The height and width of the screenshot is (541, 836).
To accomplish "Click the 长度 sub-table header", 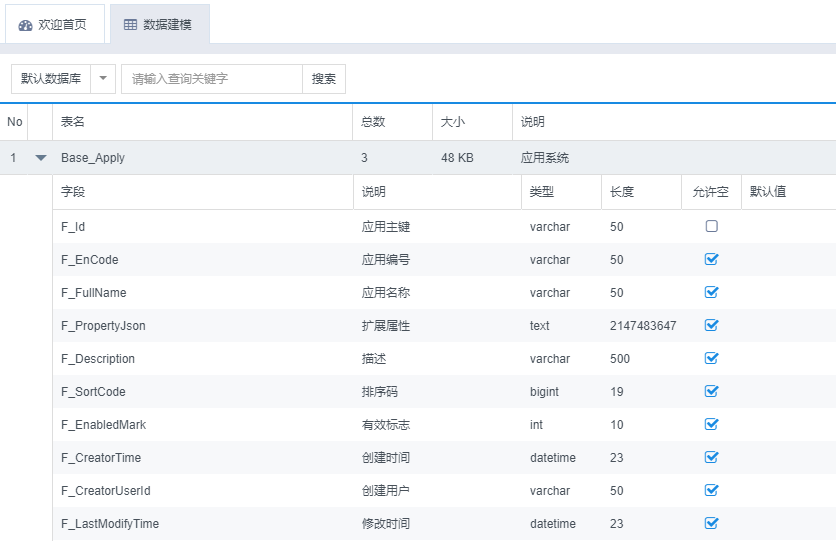I will tap(641, 192).
